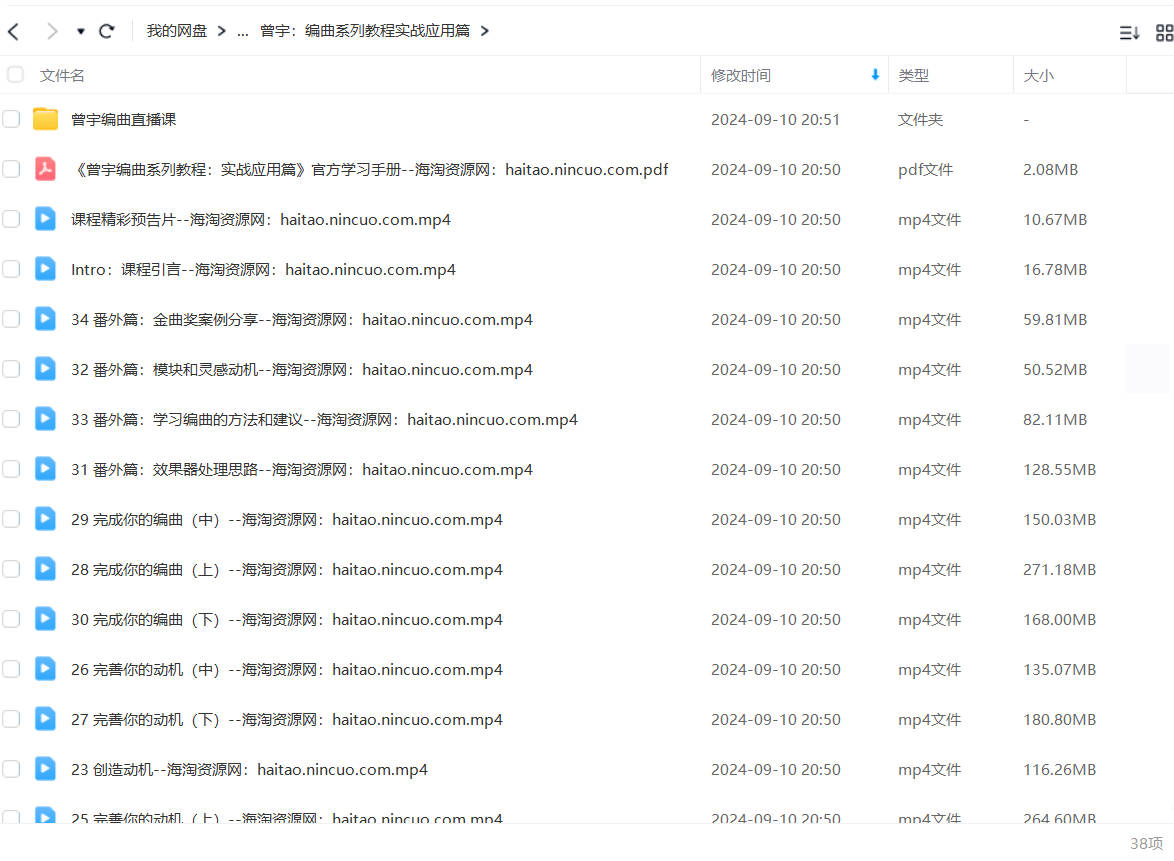The image size is (1174, 861).
Task: Open file name Intro：课程引言 mp4
Action: click(x=263, y=270)
